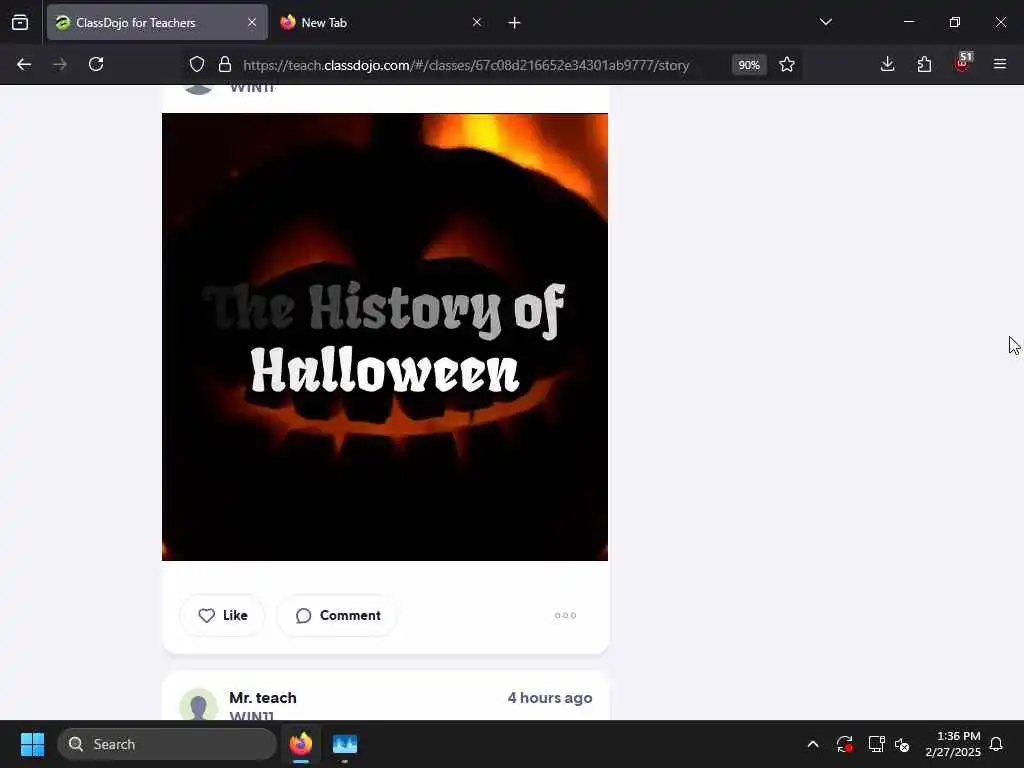Click the muted volume tray icon

pyautogui.click(x=902, y=744)
